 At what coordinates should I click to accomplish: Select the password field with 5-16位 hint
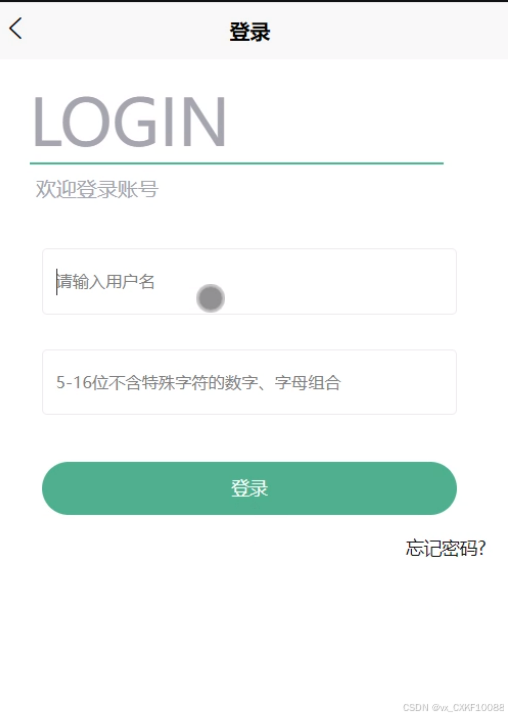(249, 382)
